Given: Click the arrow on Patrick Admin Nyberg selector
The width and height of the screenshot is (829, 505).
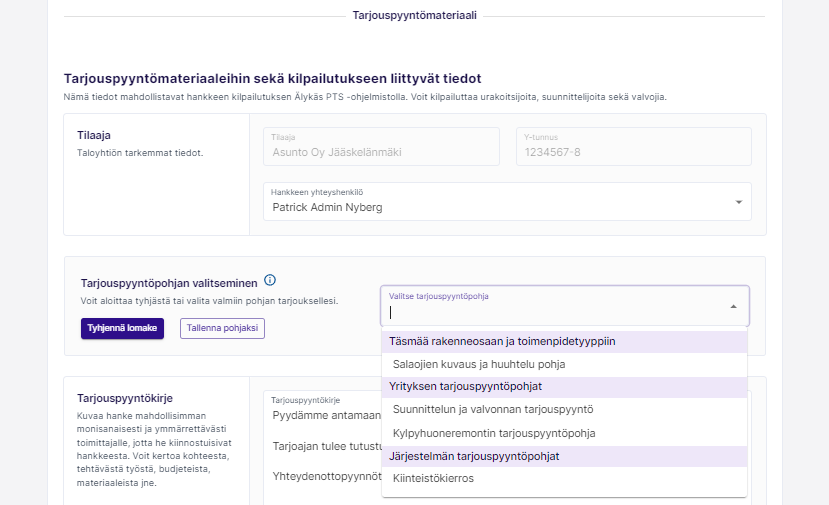Looking at the screenshot, I should 738,202.
